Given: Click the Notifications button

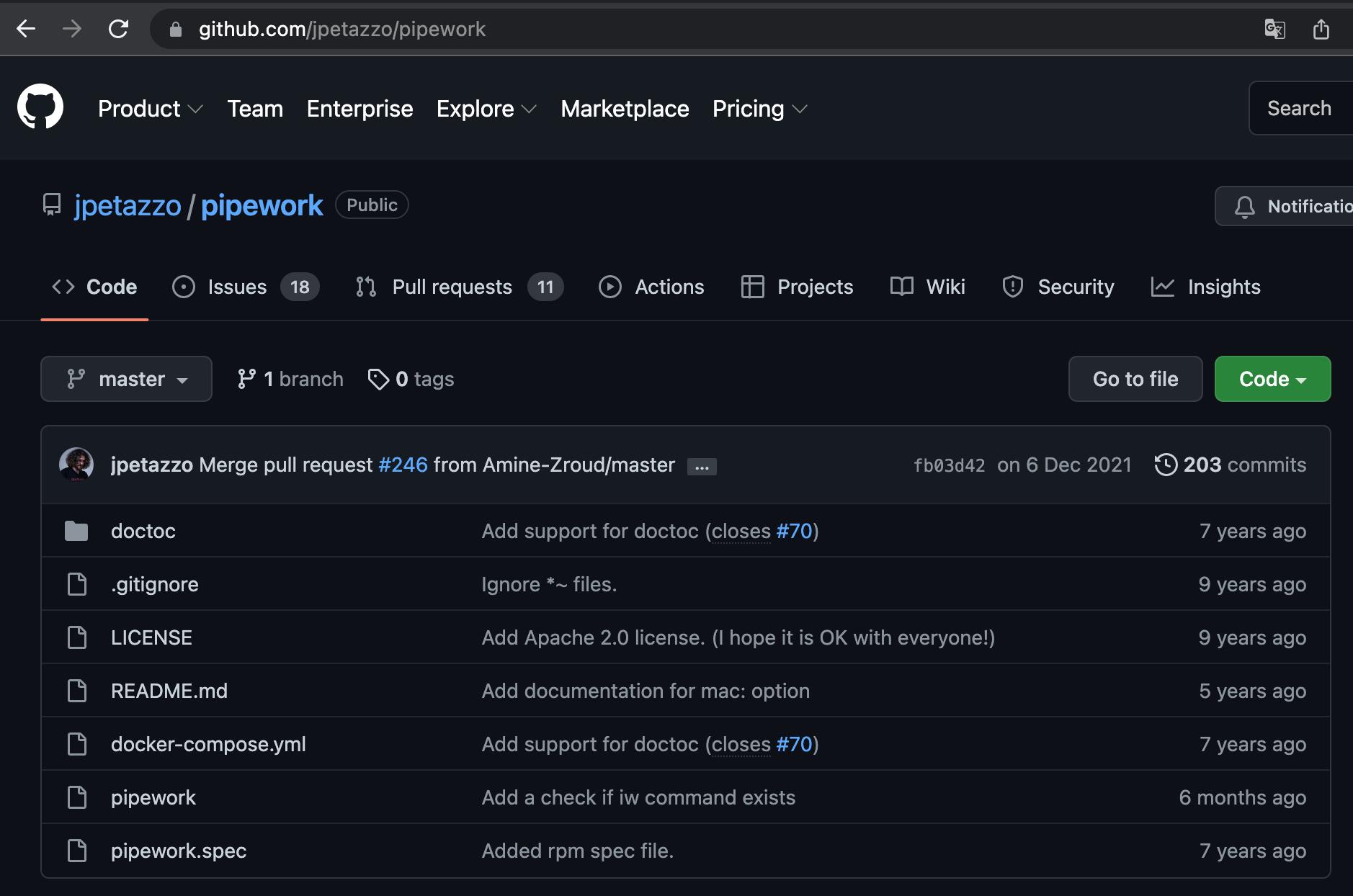Looking at the screenshot, I should click(x=1285, y=207).
